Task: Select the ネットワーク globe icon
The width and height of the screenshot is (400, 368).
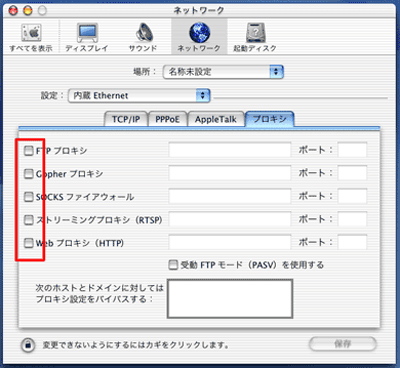Action: (199, 32)
